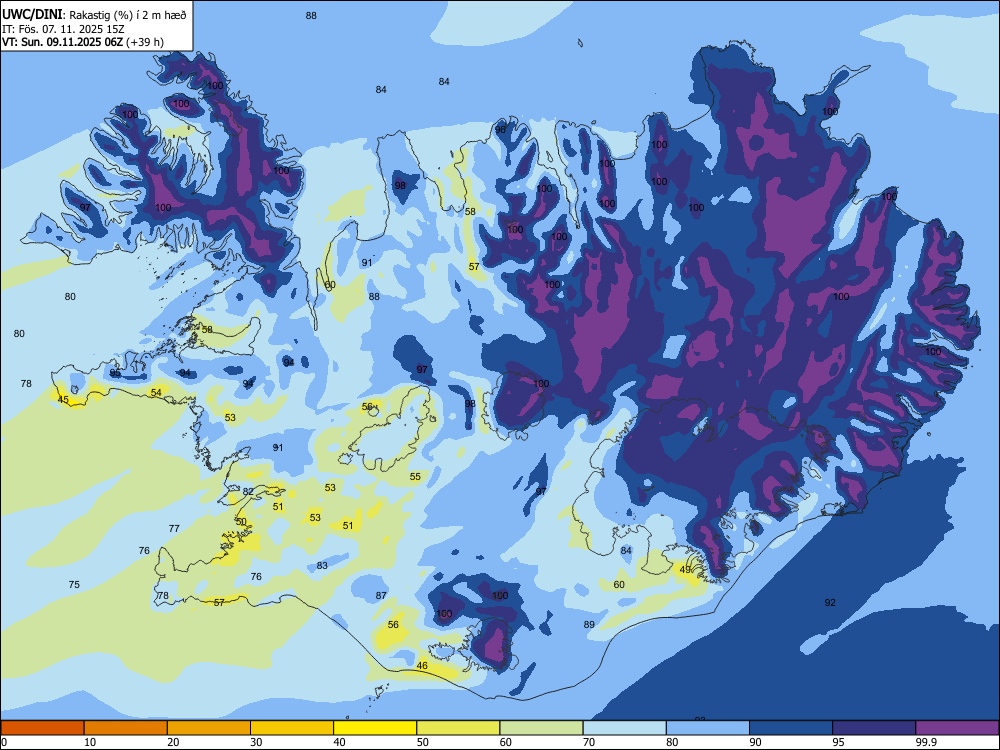Click the VT: Sun. 09.11.2025 06Z (+39 h) line

tap(83, 42)
